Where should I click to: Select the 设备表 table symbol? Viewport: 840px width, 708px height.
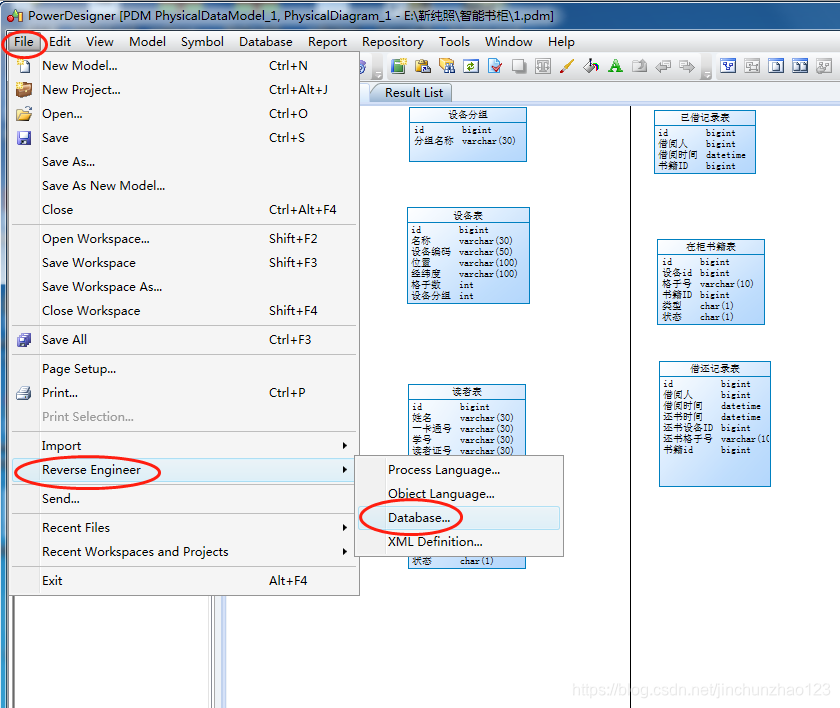click(468, 255)
